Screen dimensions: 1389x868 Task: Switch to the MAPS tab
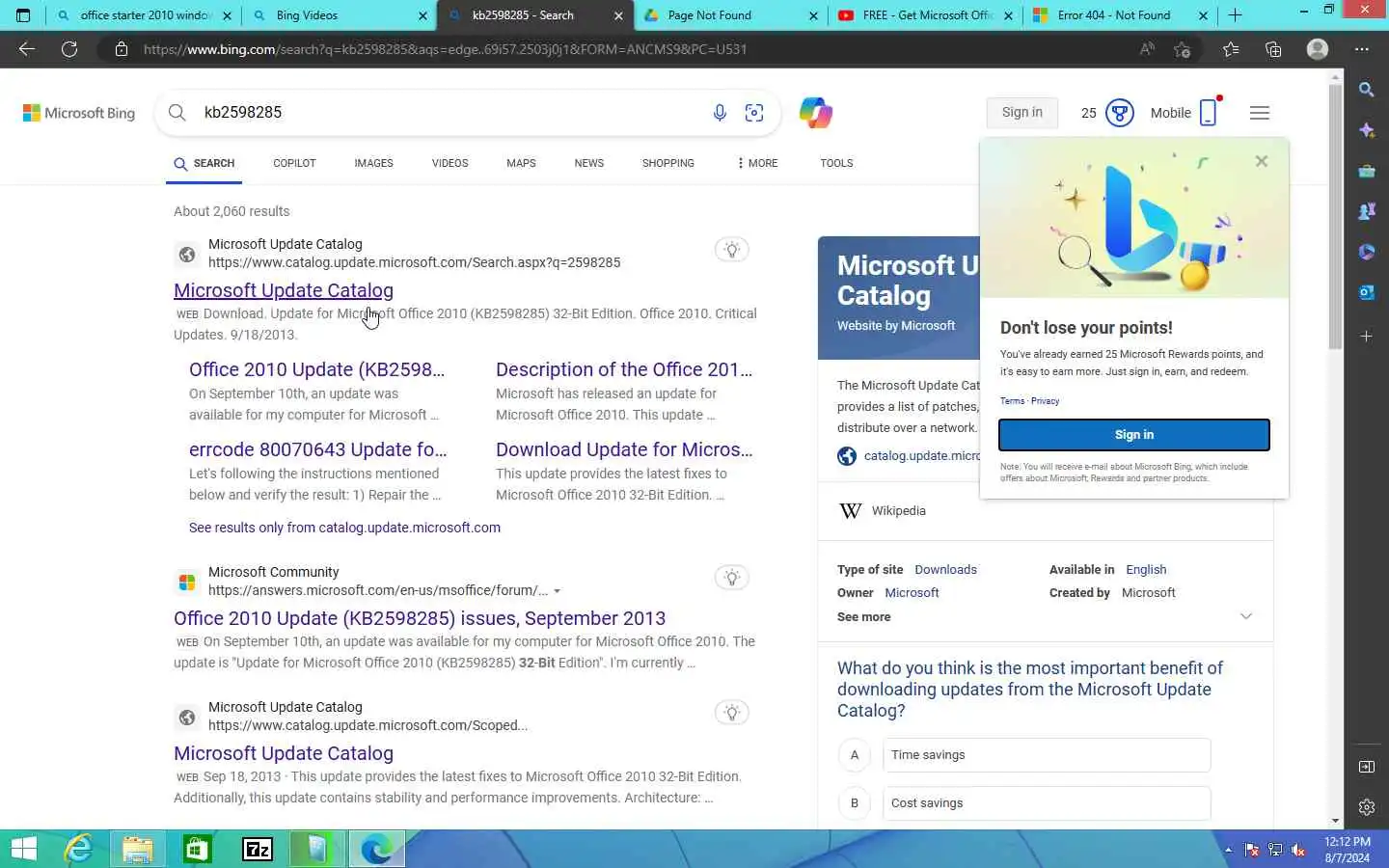tap(521, 163)
